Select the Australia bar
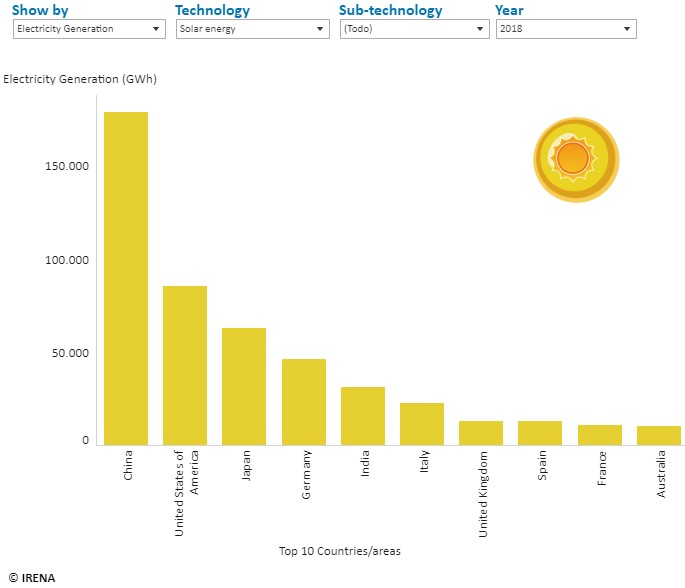 pyautogui.click(x=659, y=436)
